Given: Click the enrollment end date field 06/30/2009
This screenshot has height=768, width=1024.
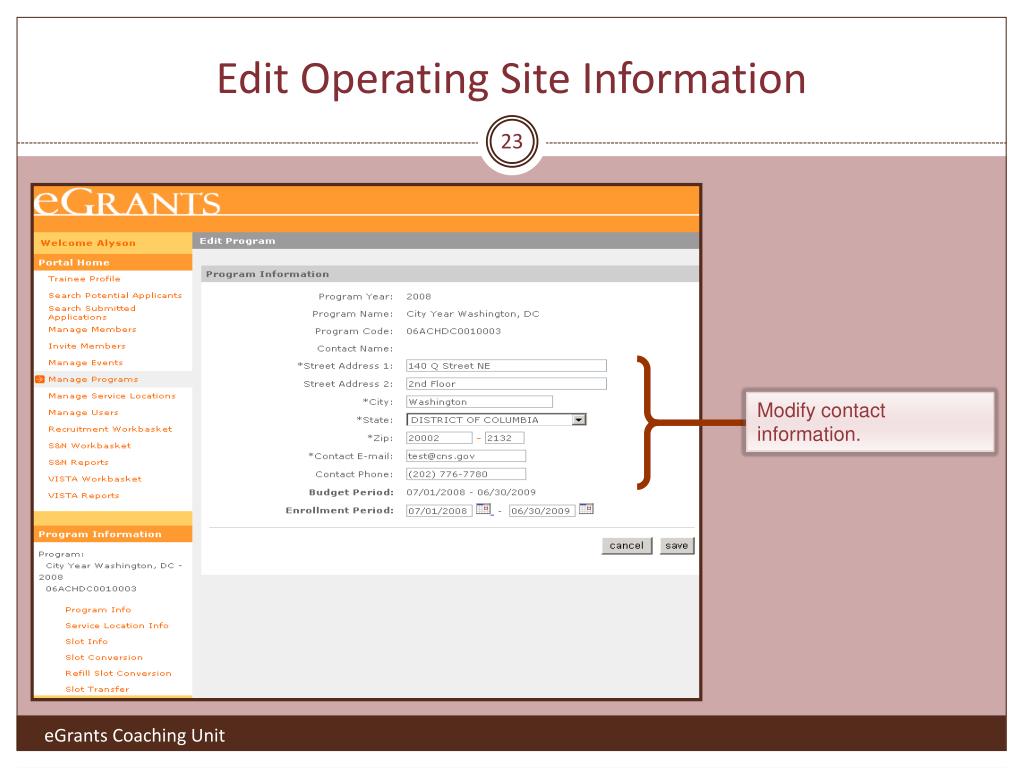Looking at the screenshot, I should (x=542, y=511).
